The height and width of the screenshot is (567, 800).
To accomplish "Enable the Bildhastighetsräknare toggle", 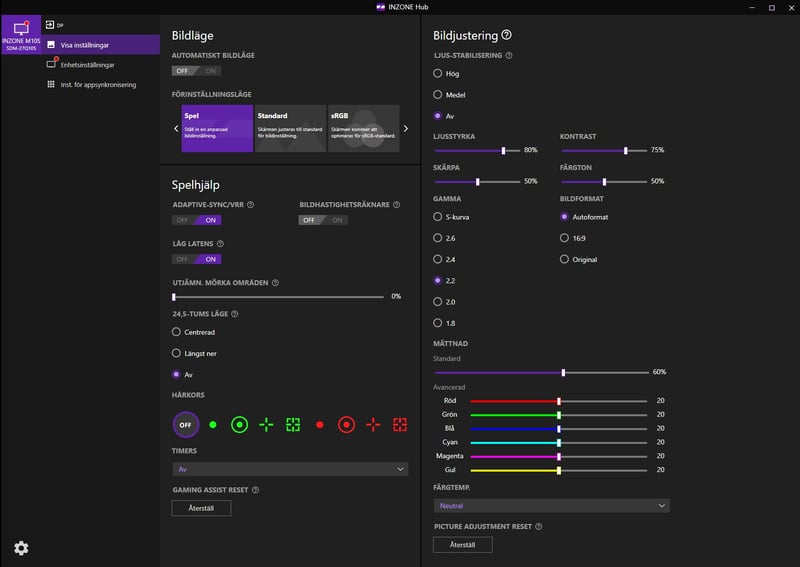I will [x=323, y=220].
